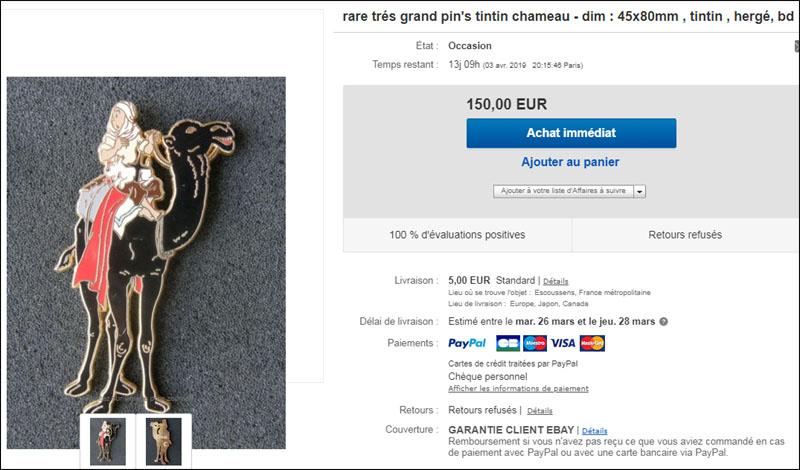Click the Maestro card icon
Viewport: 800px width, 470px height.
[x=535, y=343]
